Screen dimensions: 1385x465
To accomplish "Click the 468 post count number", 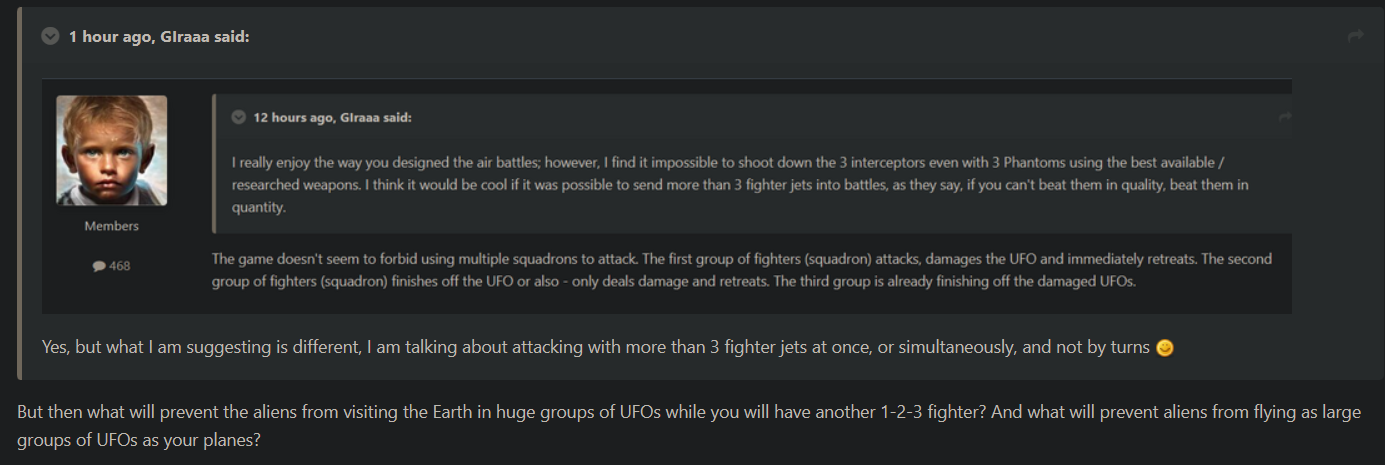I will pos(119,266).
